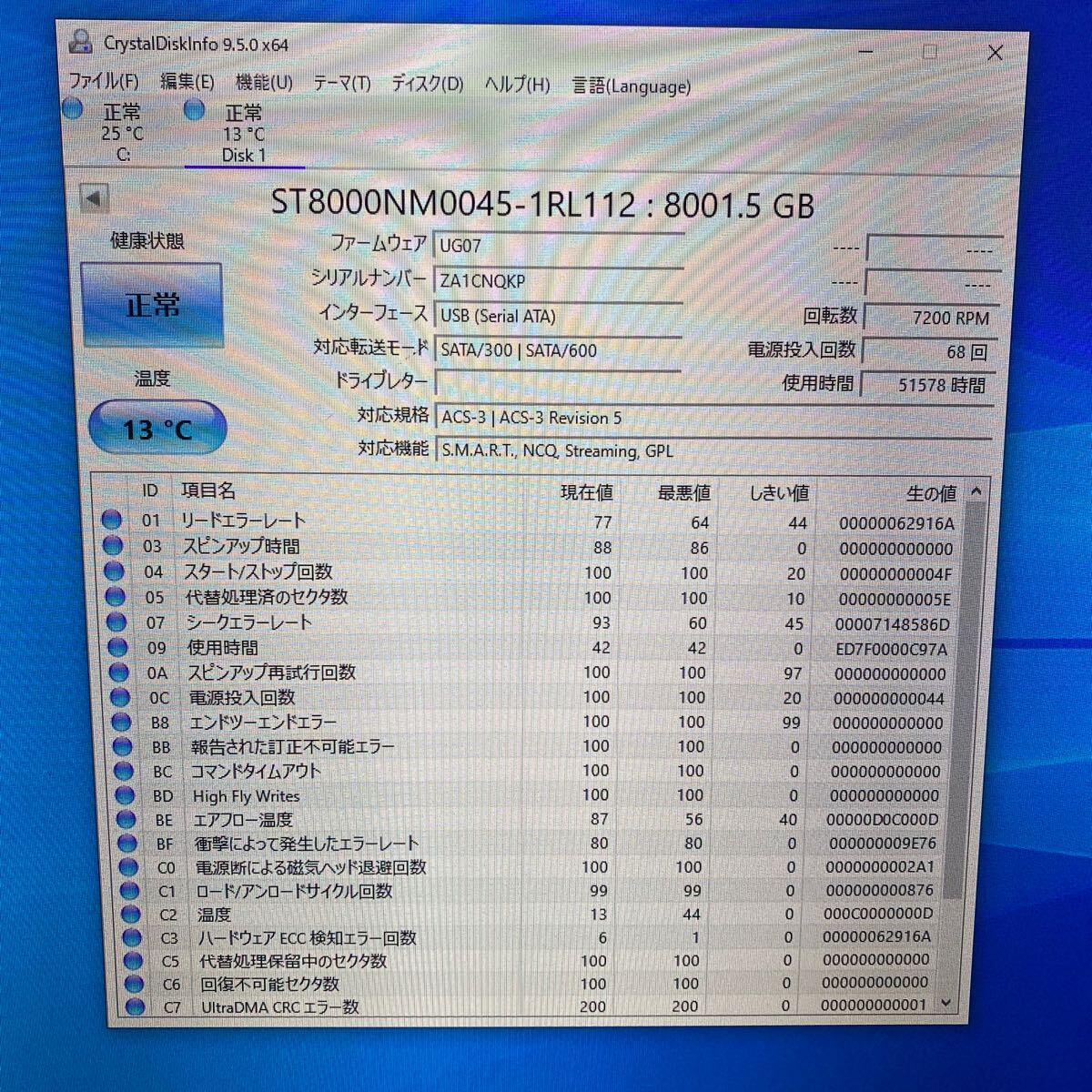Click the serial number field ZA1CNQKP

[558, 281]
